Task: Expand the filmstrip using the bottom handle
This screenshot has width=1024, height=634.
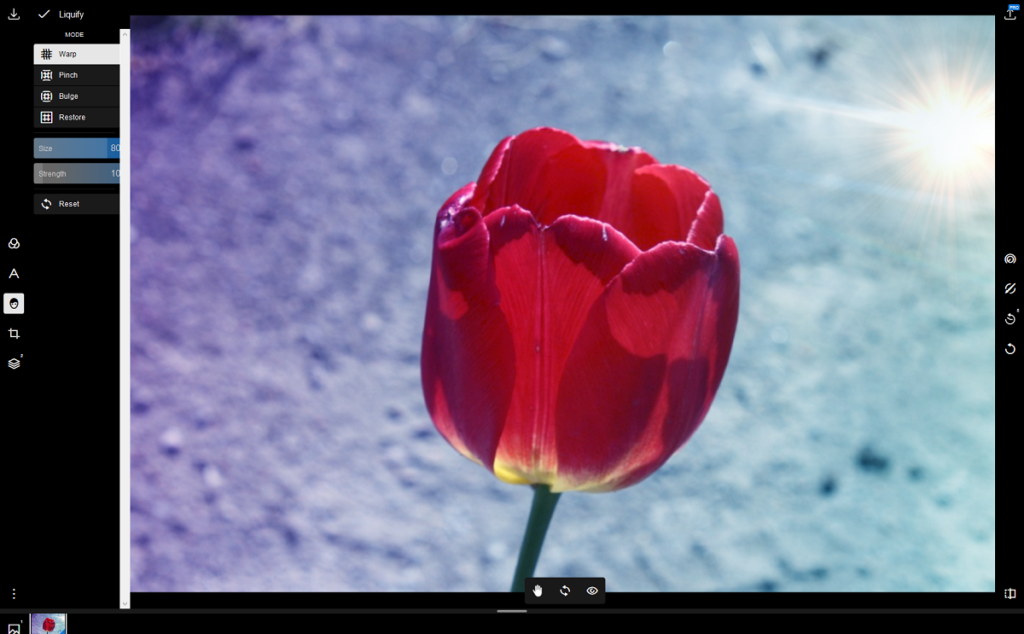Action: 511,610
